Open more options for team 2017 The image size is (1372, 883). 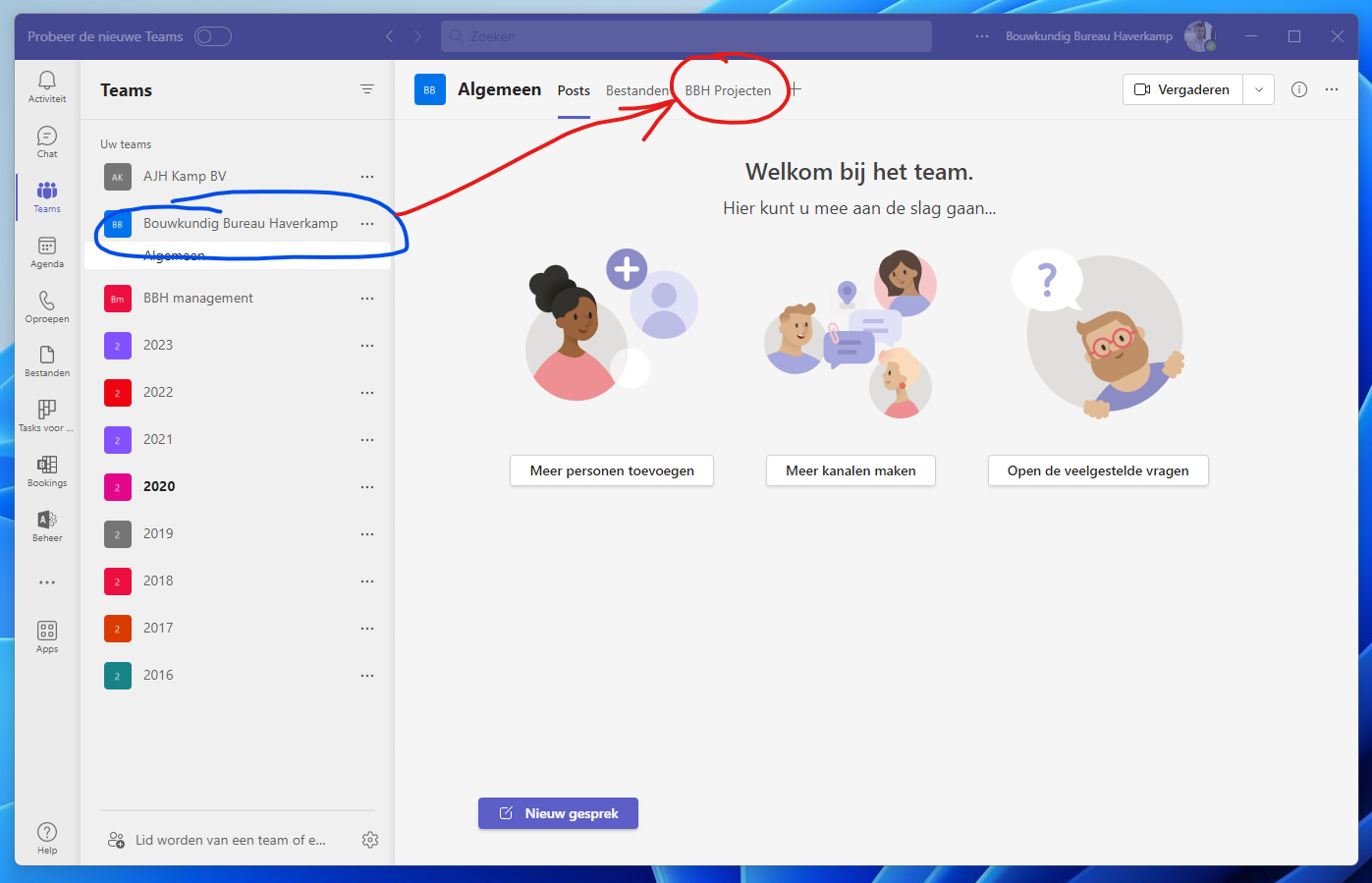367,629
